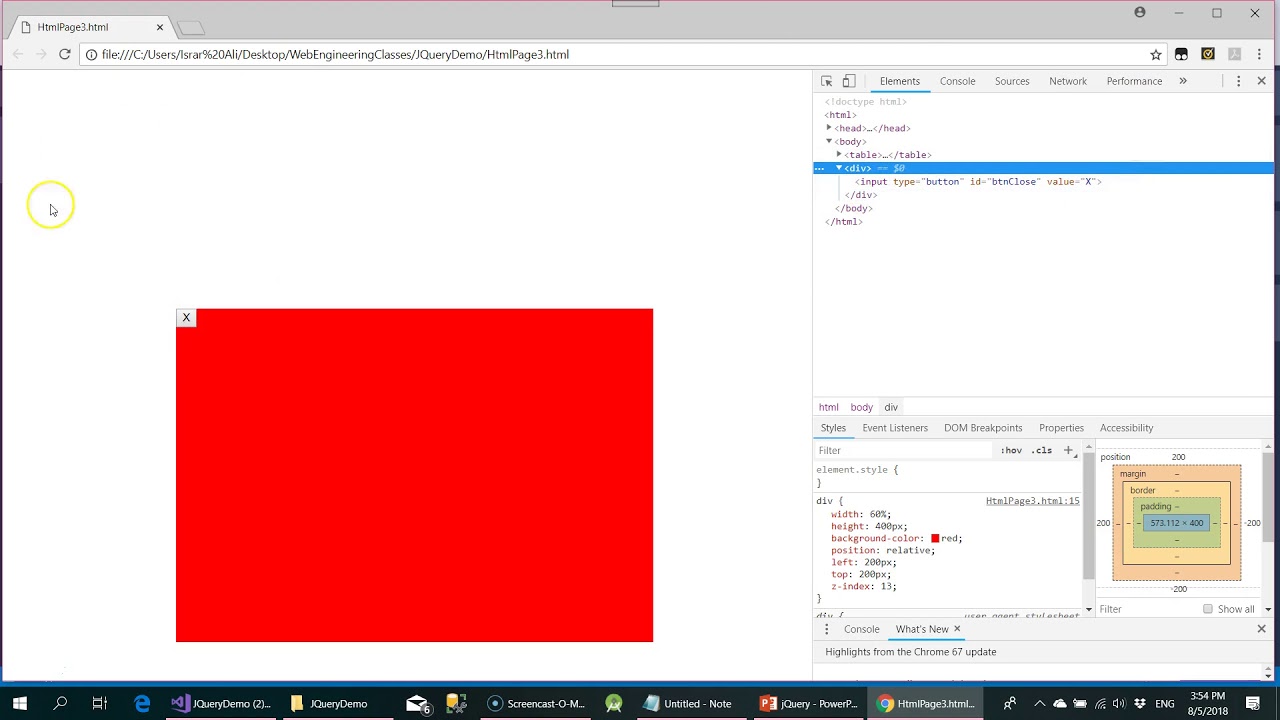Image resolution: width=1280 pixels, height=720 pixels.
Task: Open the Windows Start menu
Action: point(19,703)
